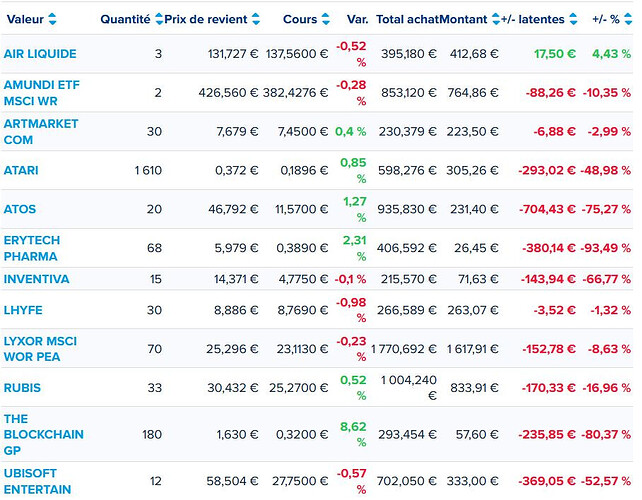Open ERYTECH PHARMA stock link
Viewport: 642px width, 500px height.
pos(32,248)
